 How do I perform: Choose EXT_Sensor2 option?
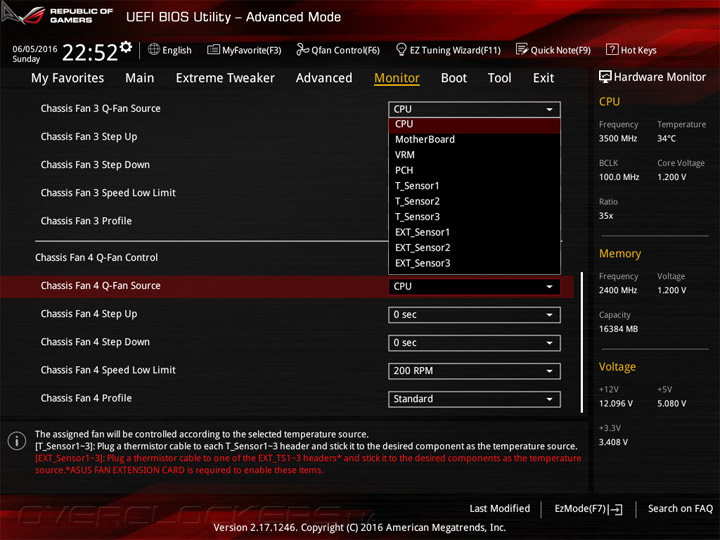coord(474,248)
